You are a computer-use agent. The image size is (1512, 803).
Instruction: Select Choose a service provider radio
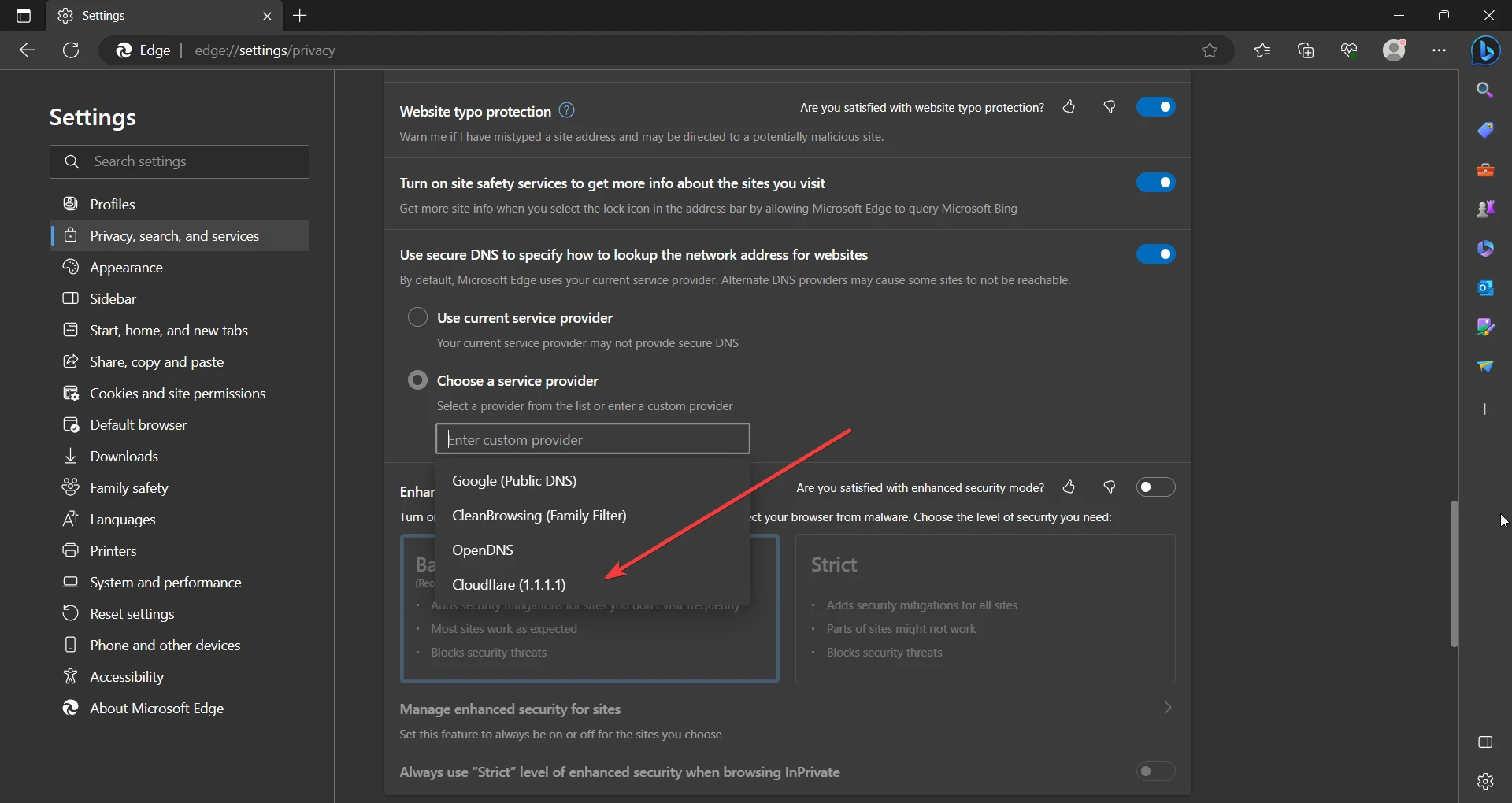tap(417, 380)
